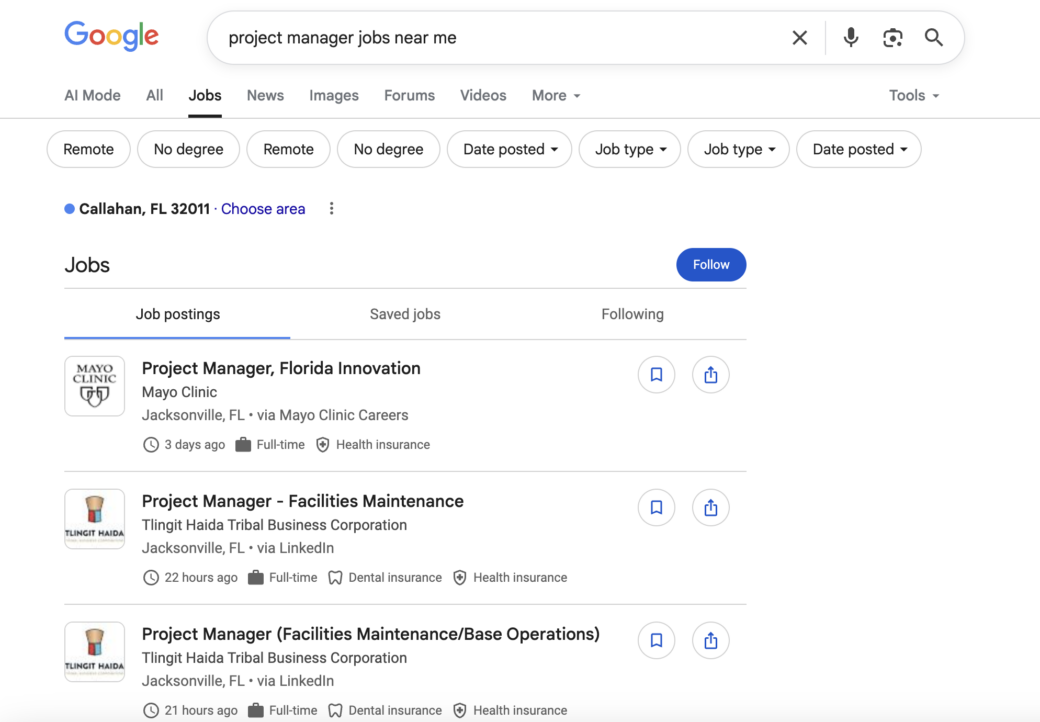Open the Saved jobs tab
Screen dimensions: 1040x722
(405, 314)
